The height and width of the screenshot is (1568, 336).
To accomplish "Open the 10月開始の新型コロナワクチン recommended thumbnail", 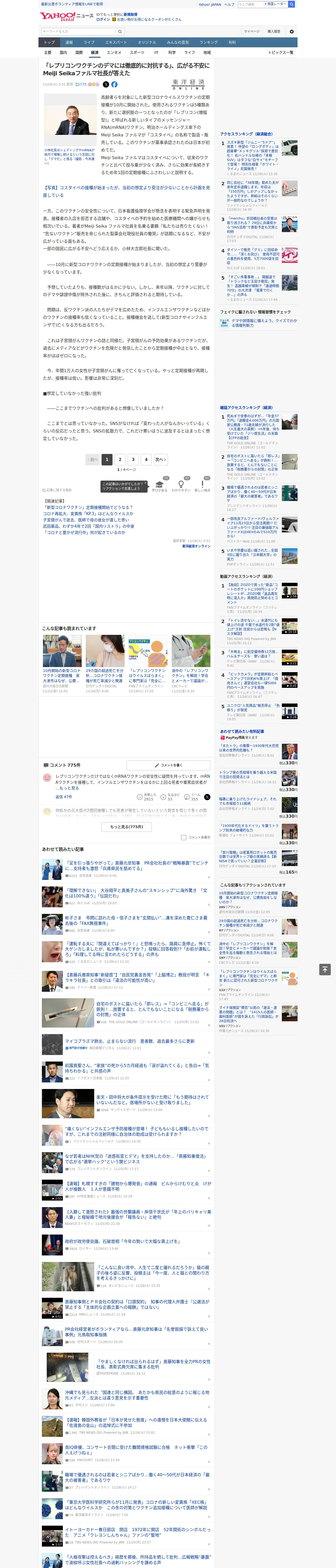I will click(62, 651).
